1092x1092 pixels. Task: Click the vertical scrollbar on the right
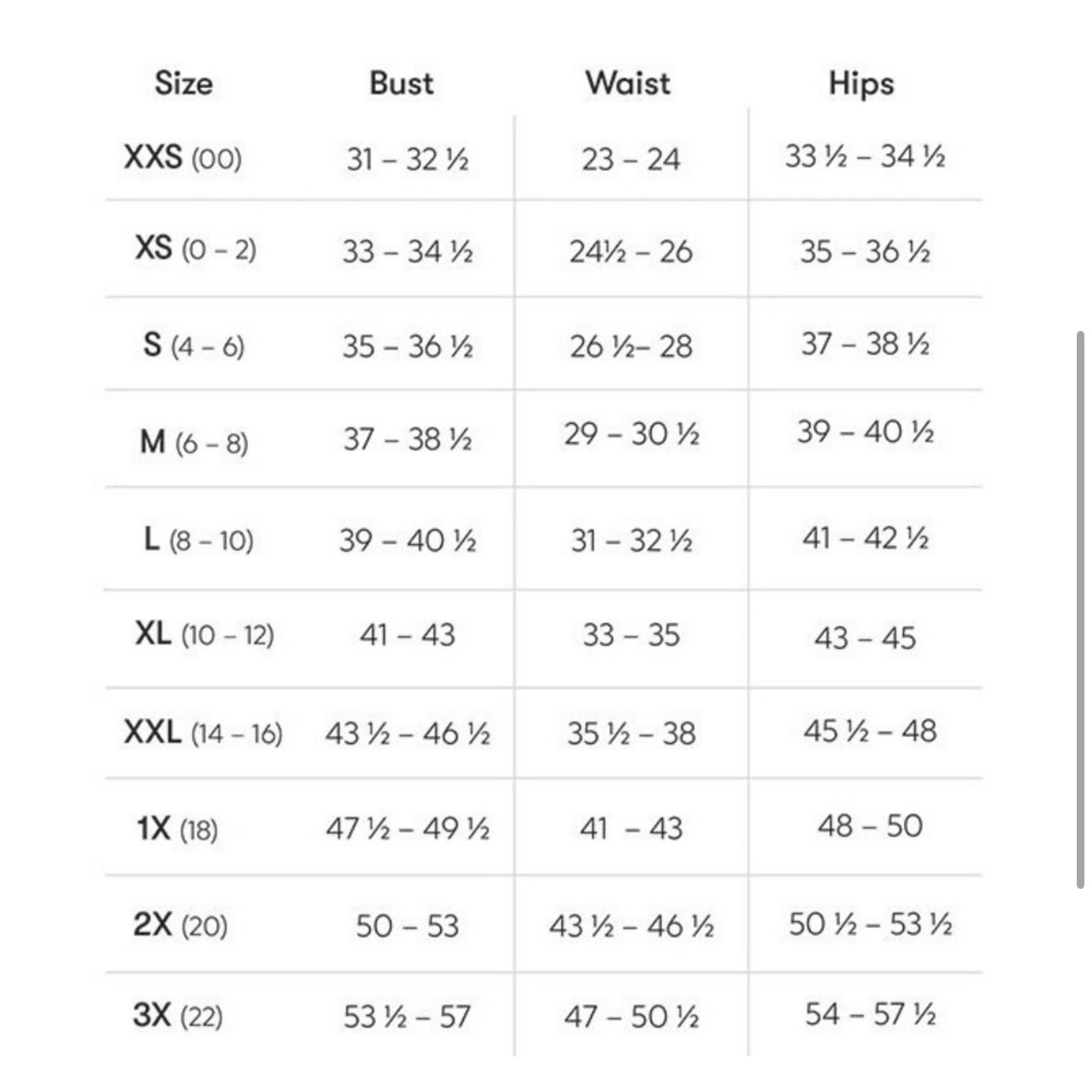[1080, 609]
